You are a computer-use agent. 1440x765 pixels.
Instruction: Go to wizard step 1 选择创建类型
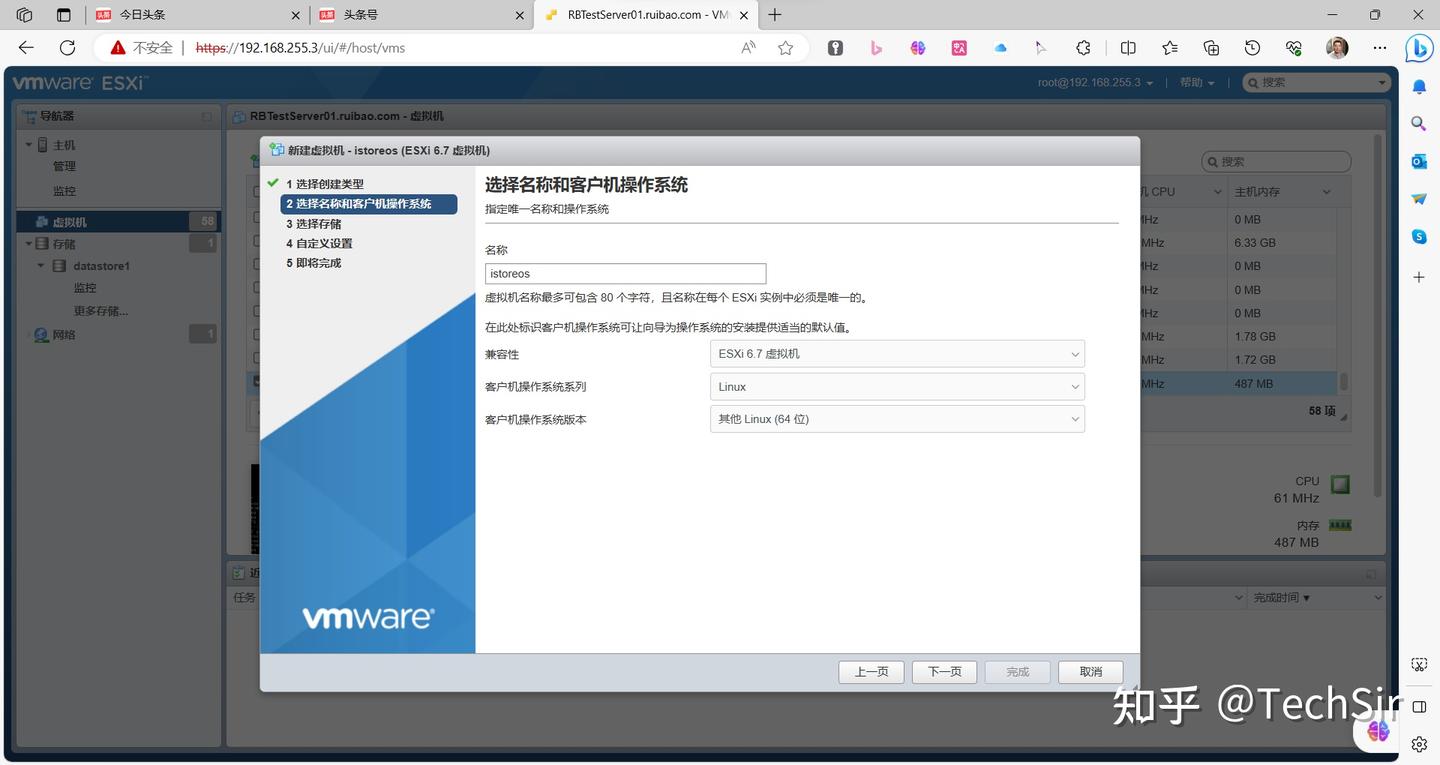coord(325,184)
